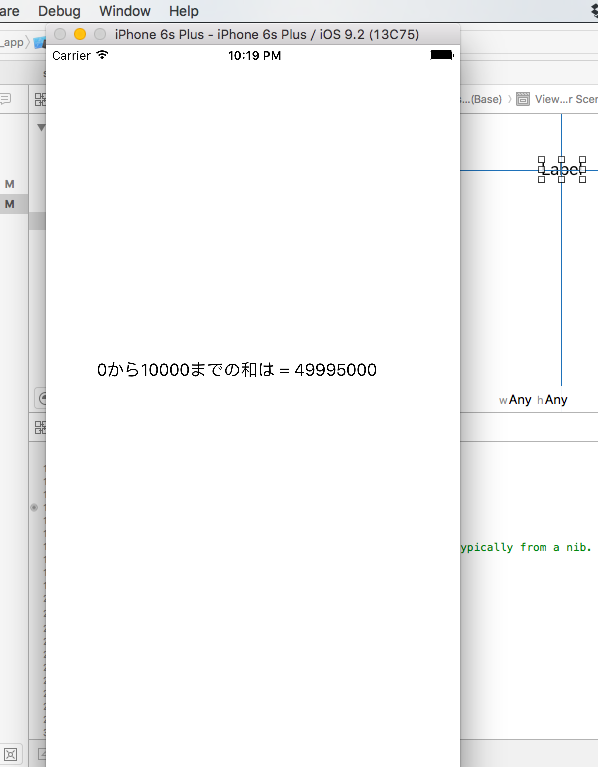
Task: Click the battery icon in simulator status bar
Action: click(x=442, y=55)
